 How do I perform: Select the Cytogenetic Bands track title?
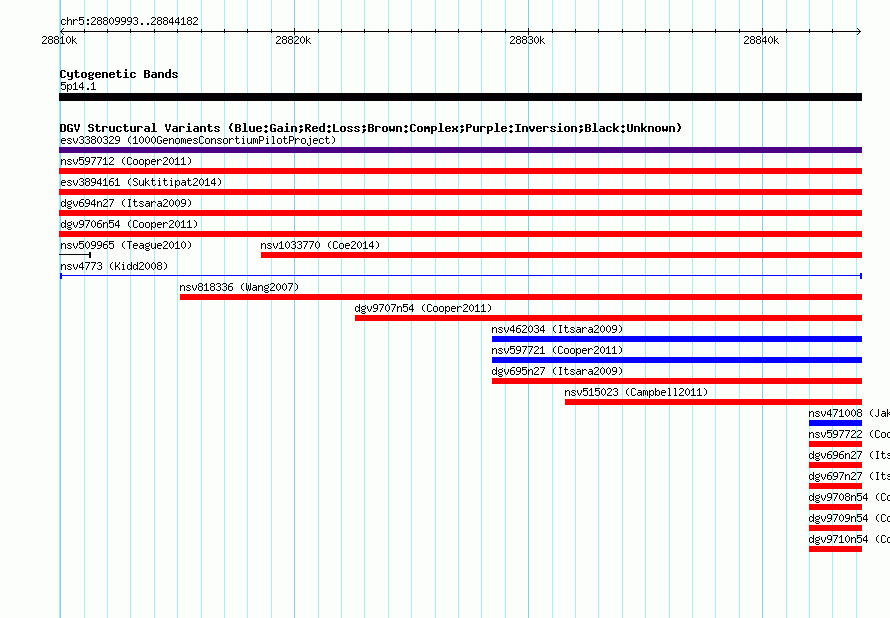coord(119,74)
